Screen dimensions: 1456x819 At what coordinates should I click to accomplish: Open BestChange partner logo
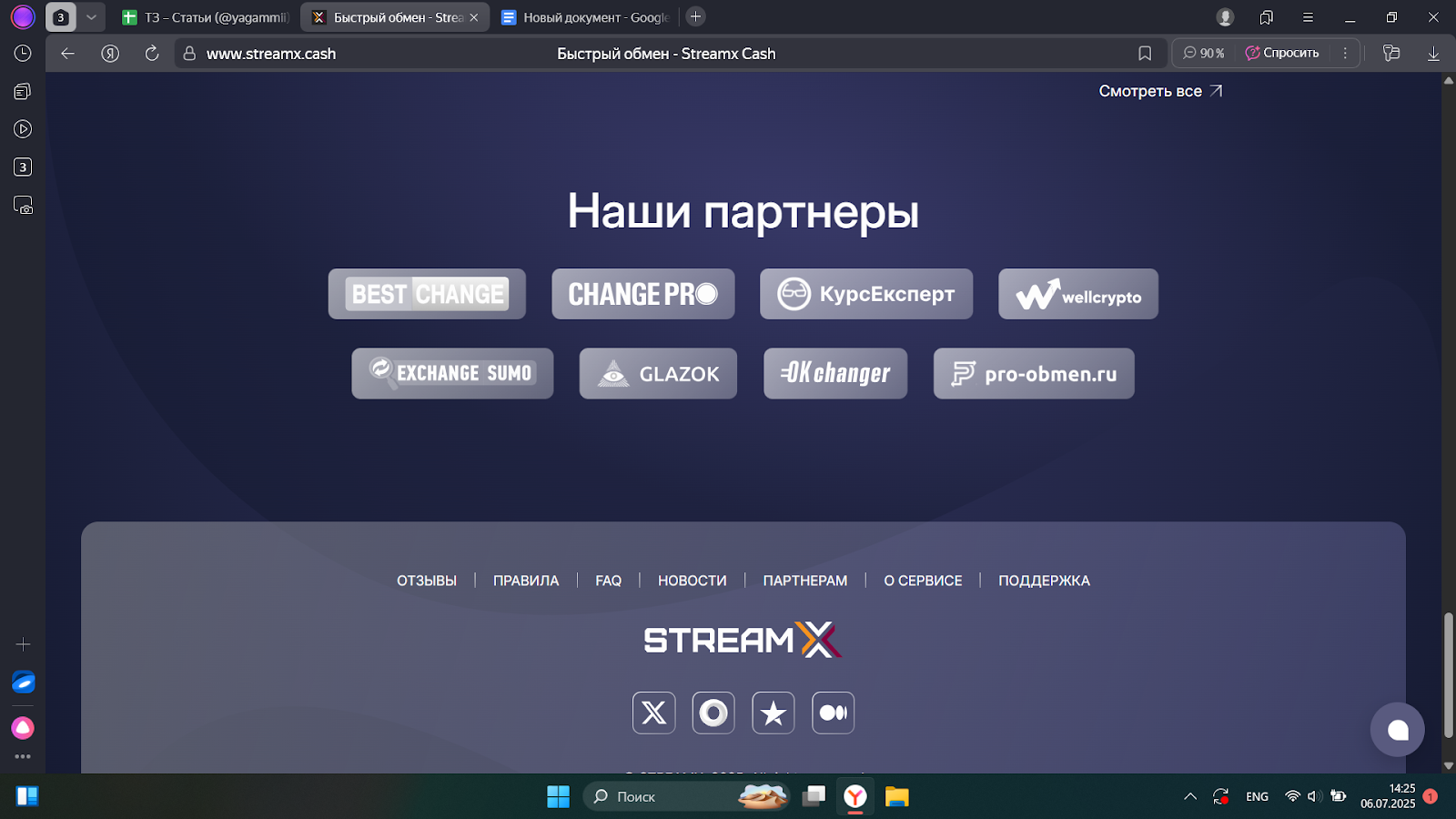pyautogui.click(x=427, y=294)
